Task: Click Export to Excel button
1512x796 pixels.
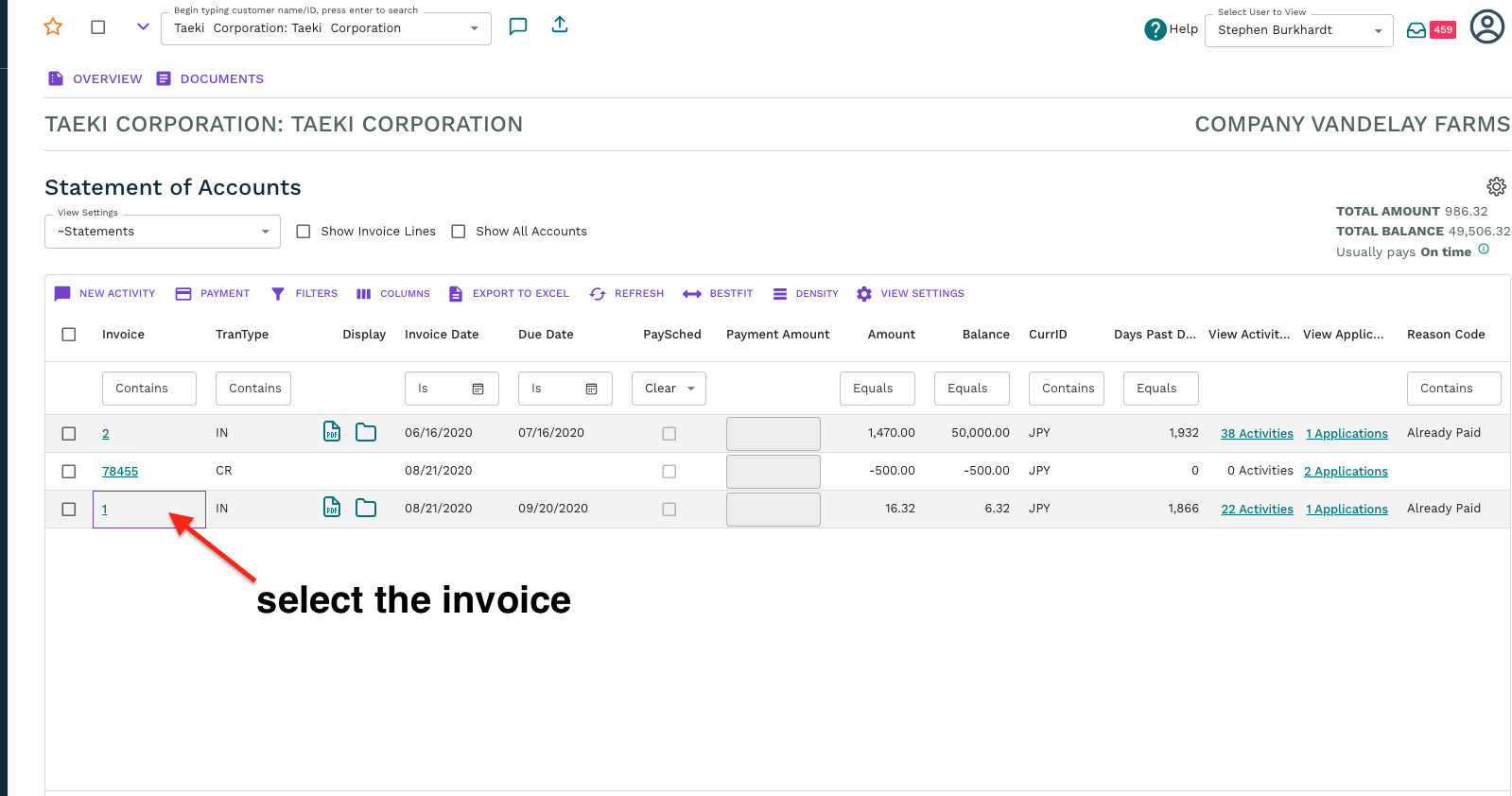Action: point(509,294)
